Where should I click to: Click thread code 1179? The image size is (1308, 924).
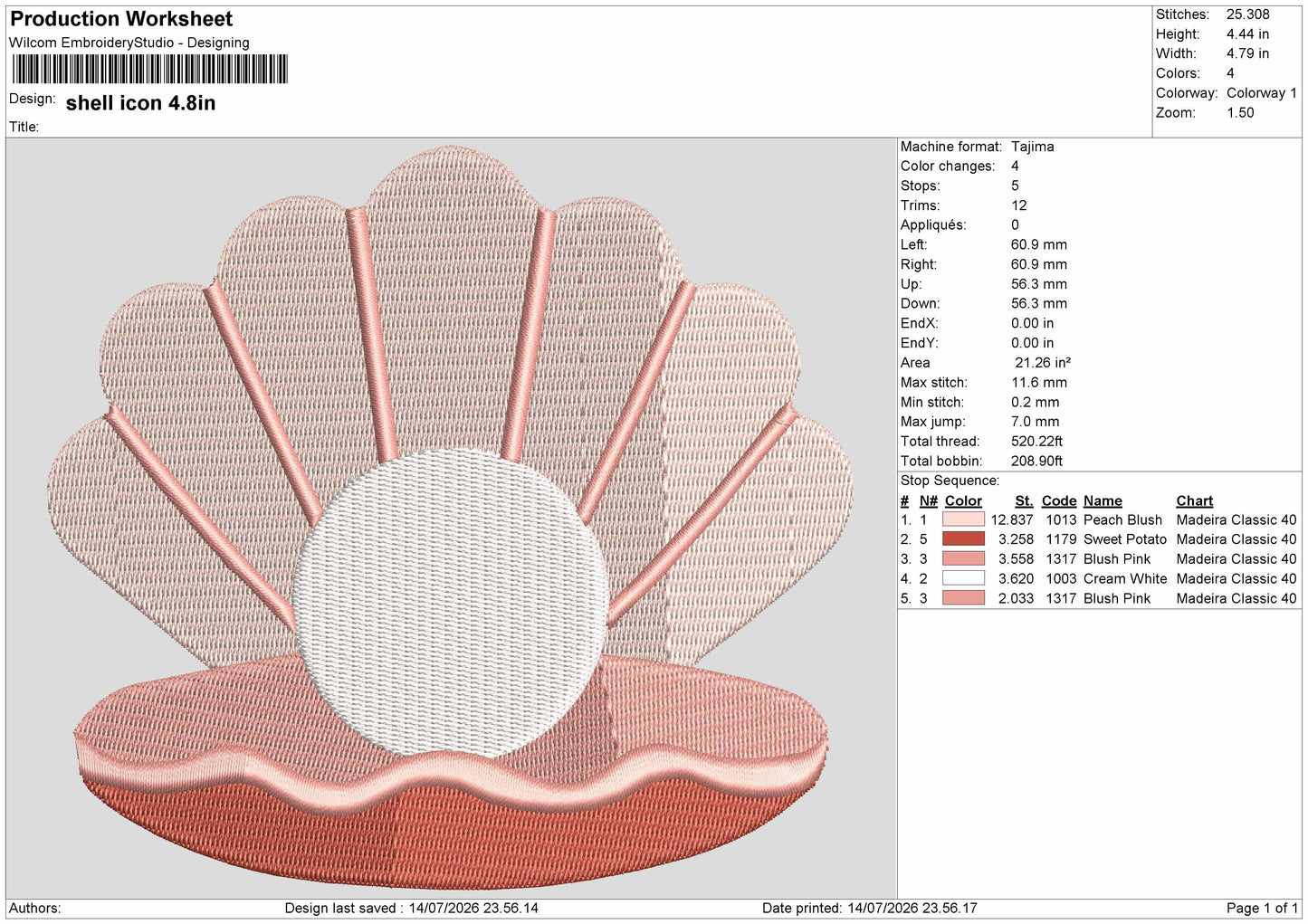(x=1061, y=539)
